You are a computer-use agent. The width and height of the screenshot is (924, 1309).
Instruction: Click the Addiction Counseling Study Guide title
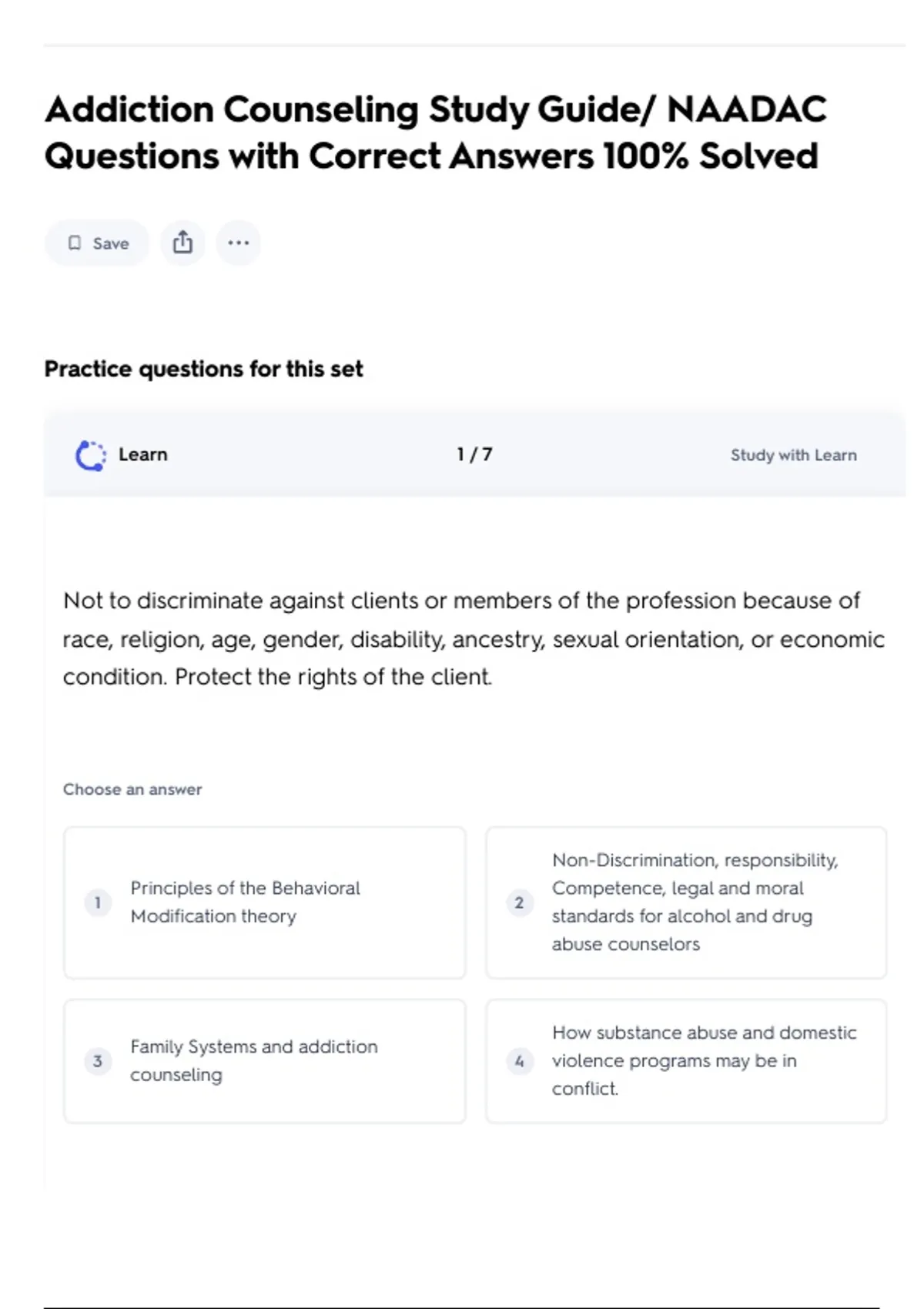point(435,132)
